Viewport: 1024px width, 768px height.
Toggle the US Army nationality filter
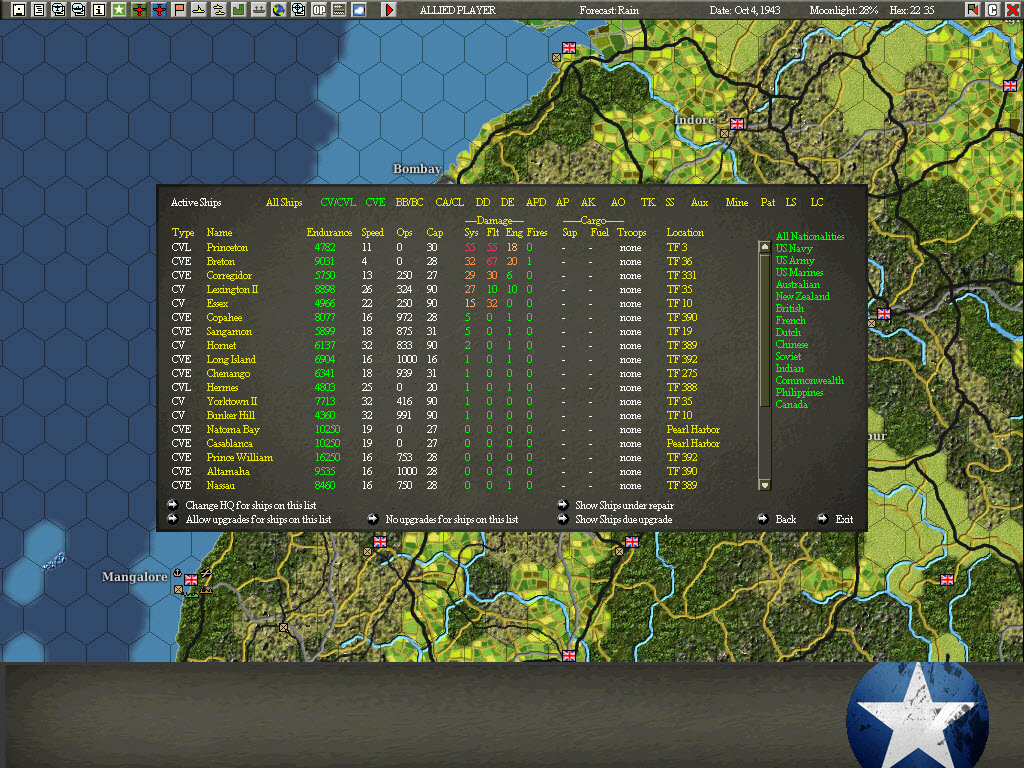(x=795, y=261)
